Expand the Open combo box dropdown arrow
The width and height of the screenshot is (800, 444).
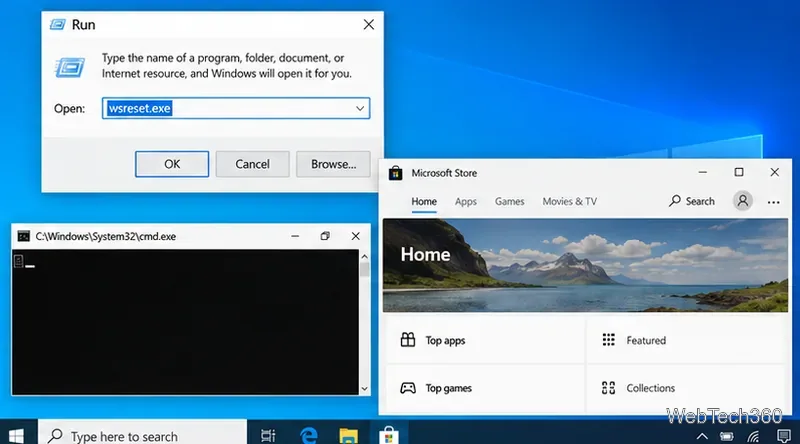point(360,108)
